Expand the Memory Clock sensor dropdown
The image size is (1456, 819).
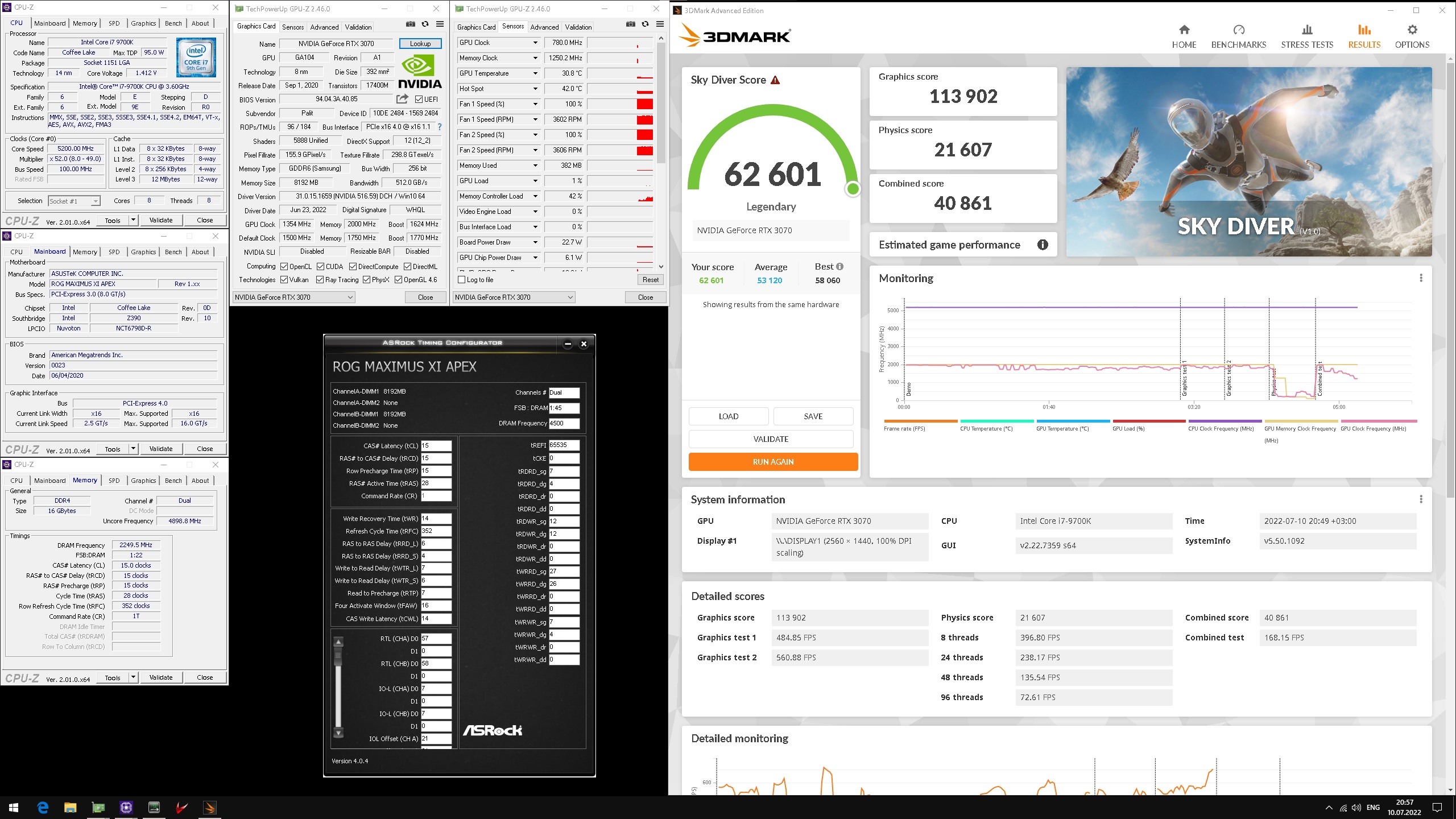click(x=535, y=58)
